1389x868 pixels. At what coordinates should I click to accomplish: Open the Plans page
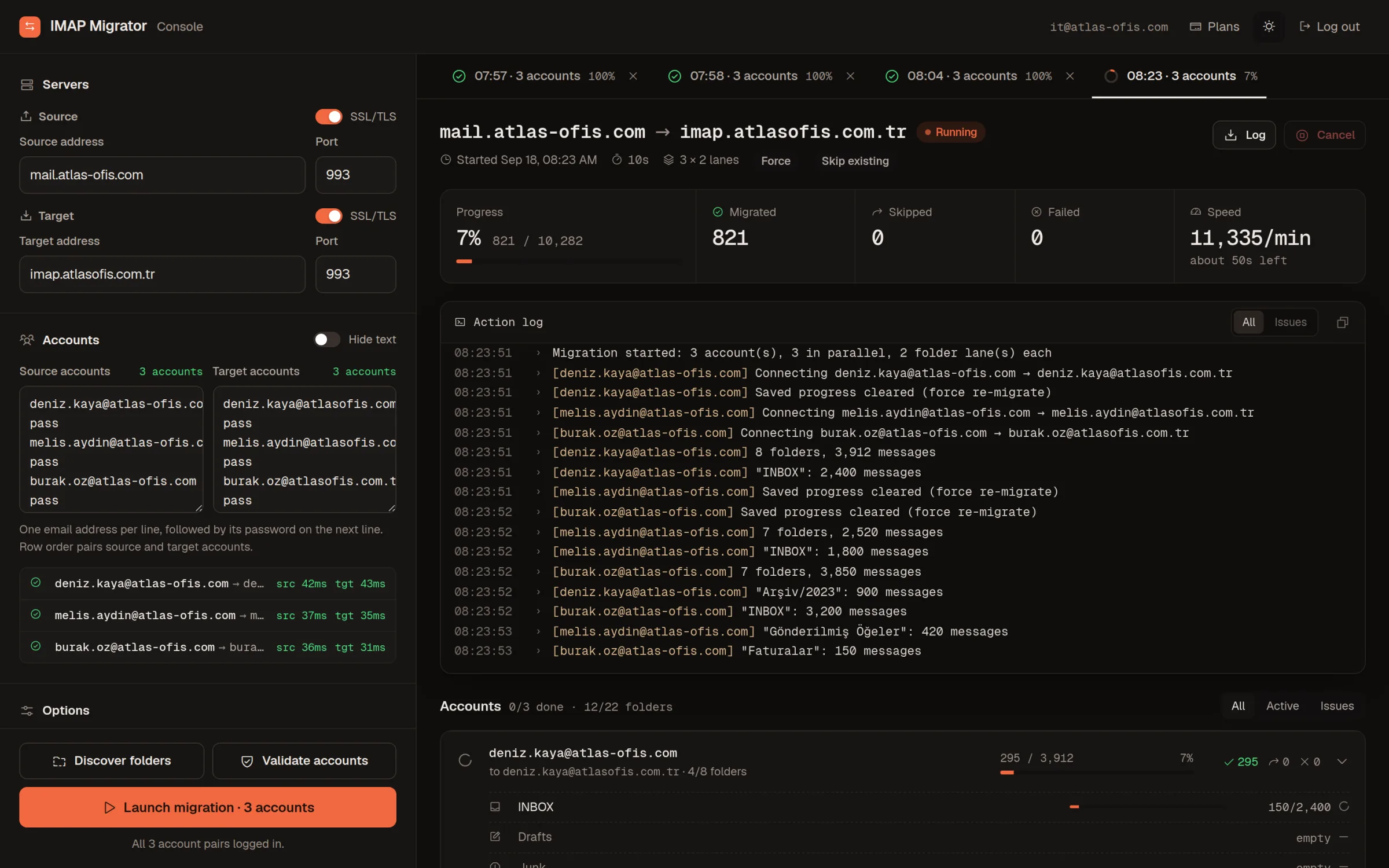pyautogui.click(x=1214, y=27)
